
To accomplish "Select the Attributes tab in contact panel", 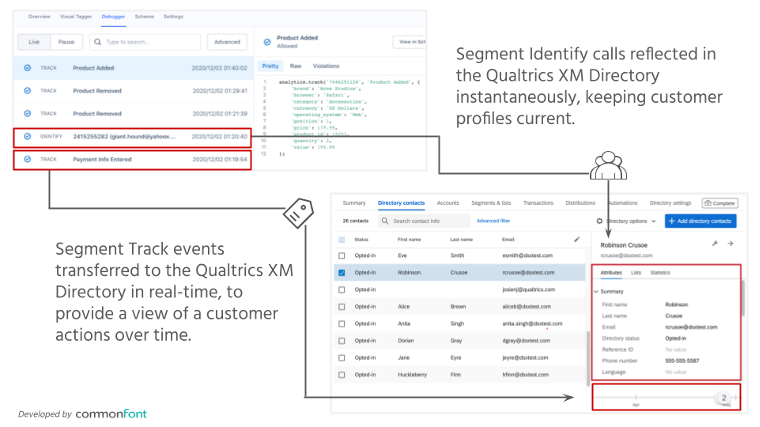I will coord(611,273).
